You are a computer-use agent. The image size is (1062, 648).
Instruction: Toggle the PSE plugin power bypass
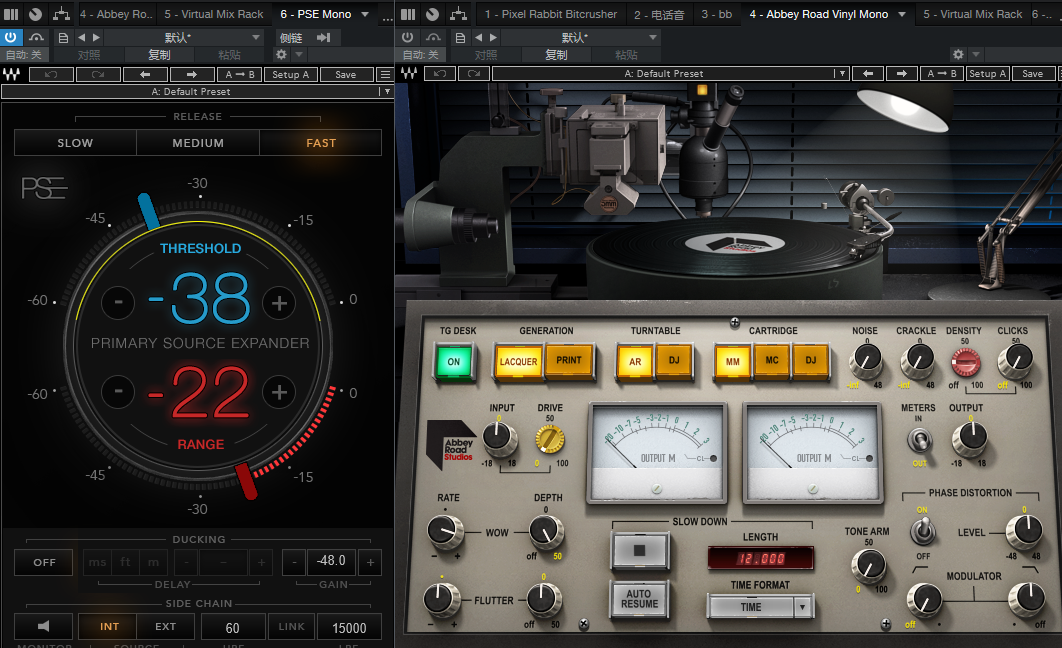(x=12, y=37)
